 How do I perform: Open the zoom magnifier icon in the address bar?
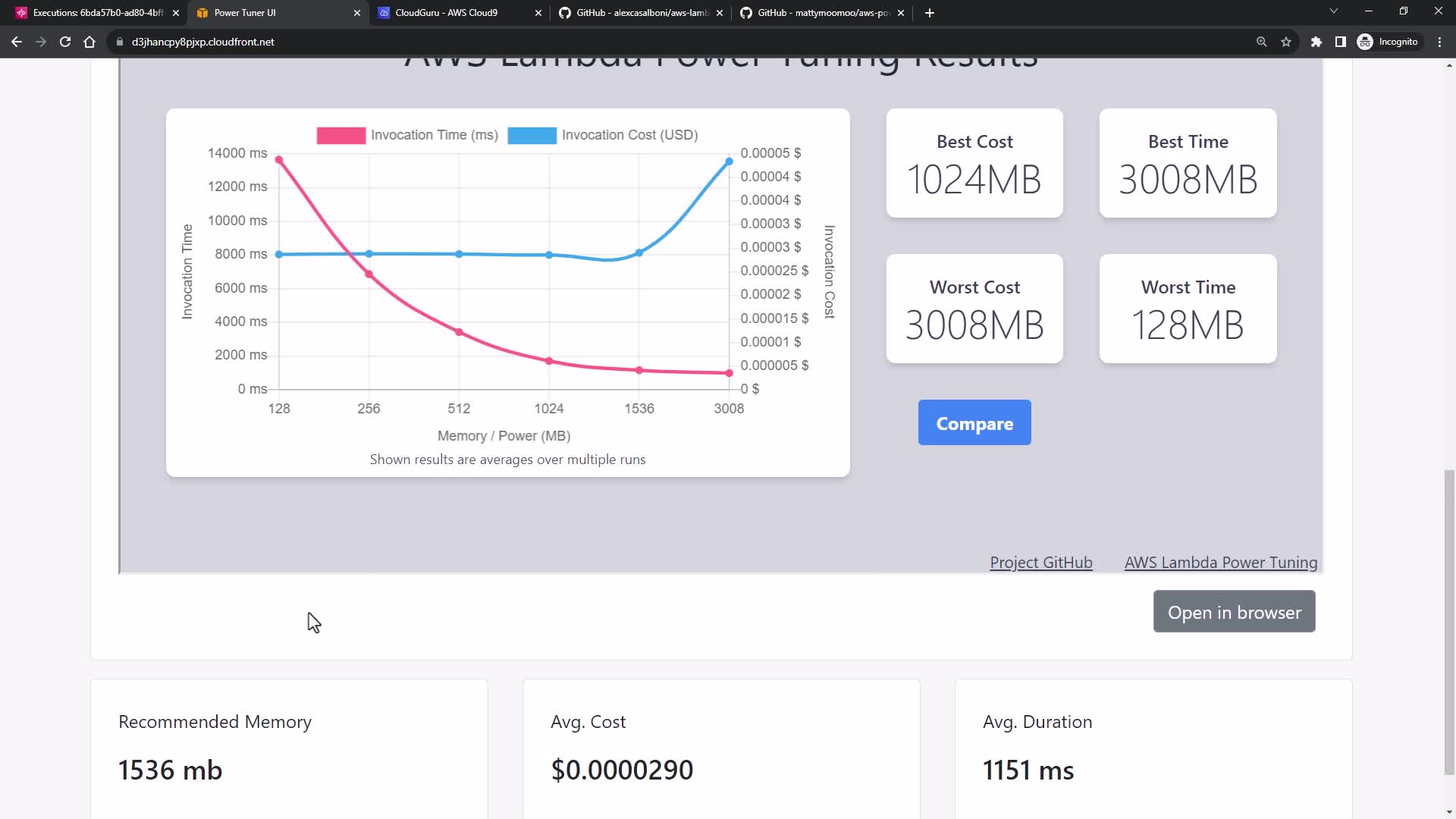(x=1262, y=42)
